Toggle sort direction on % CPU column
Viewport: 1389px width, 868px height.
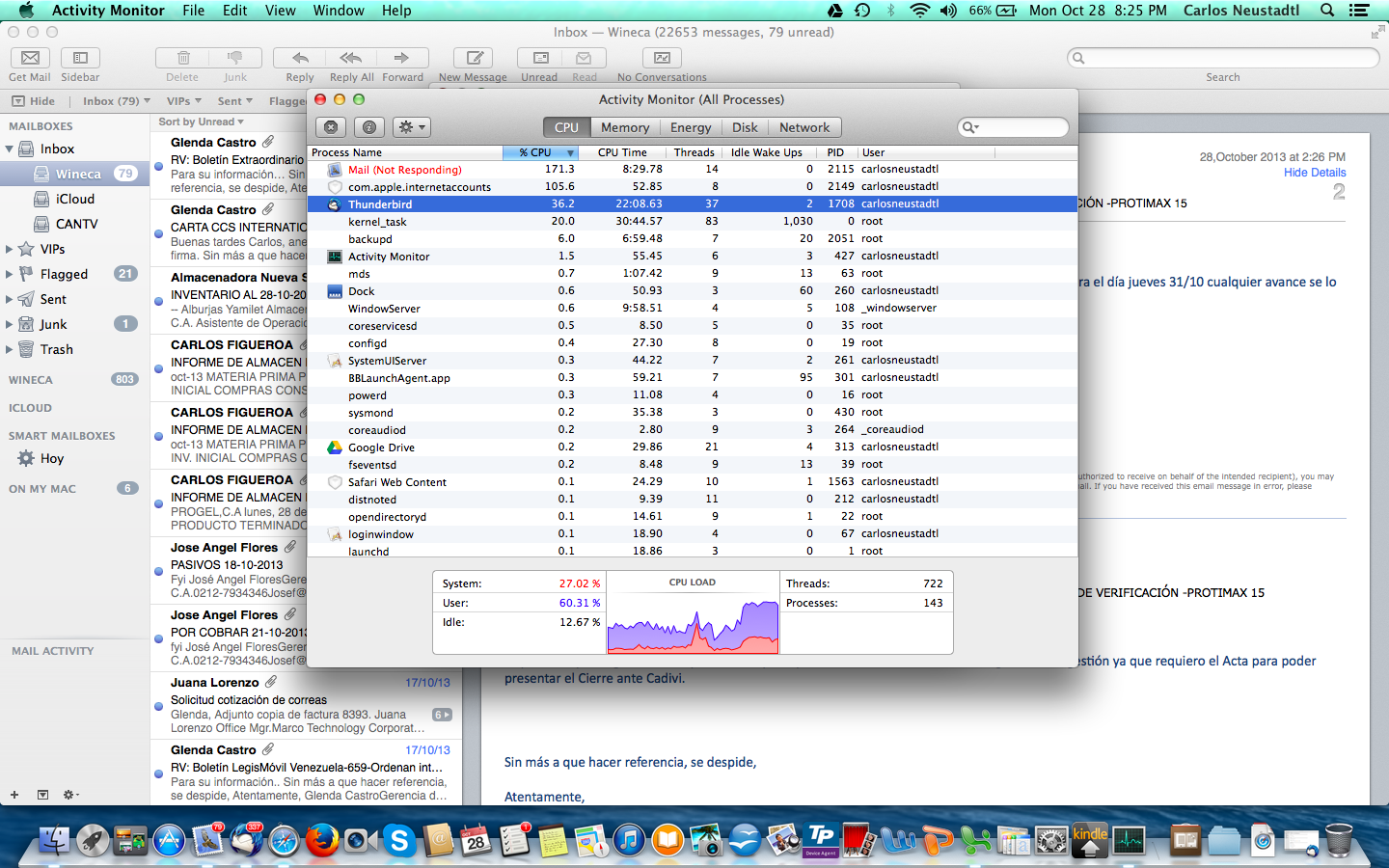[x=540, y=152]
